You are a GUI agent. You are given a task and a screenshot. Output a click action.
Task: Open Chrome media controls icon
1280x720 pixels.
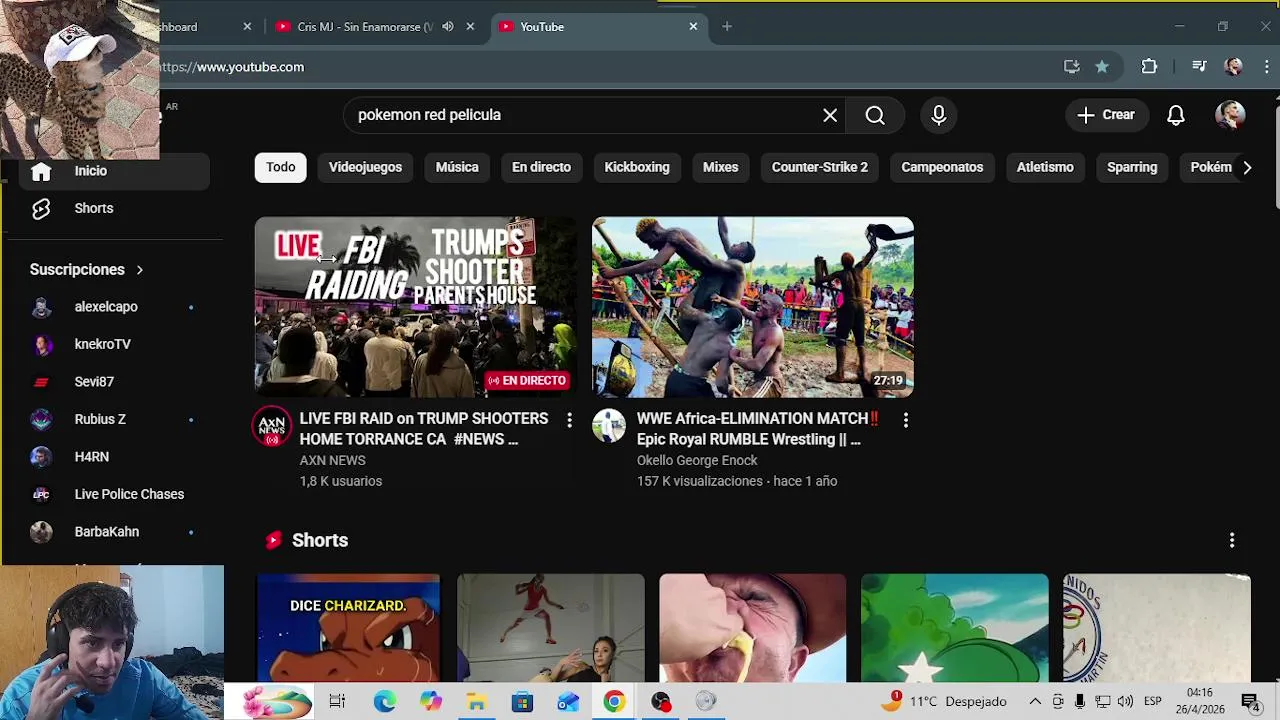[1199, 67]
